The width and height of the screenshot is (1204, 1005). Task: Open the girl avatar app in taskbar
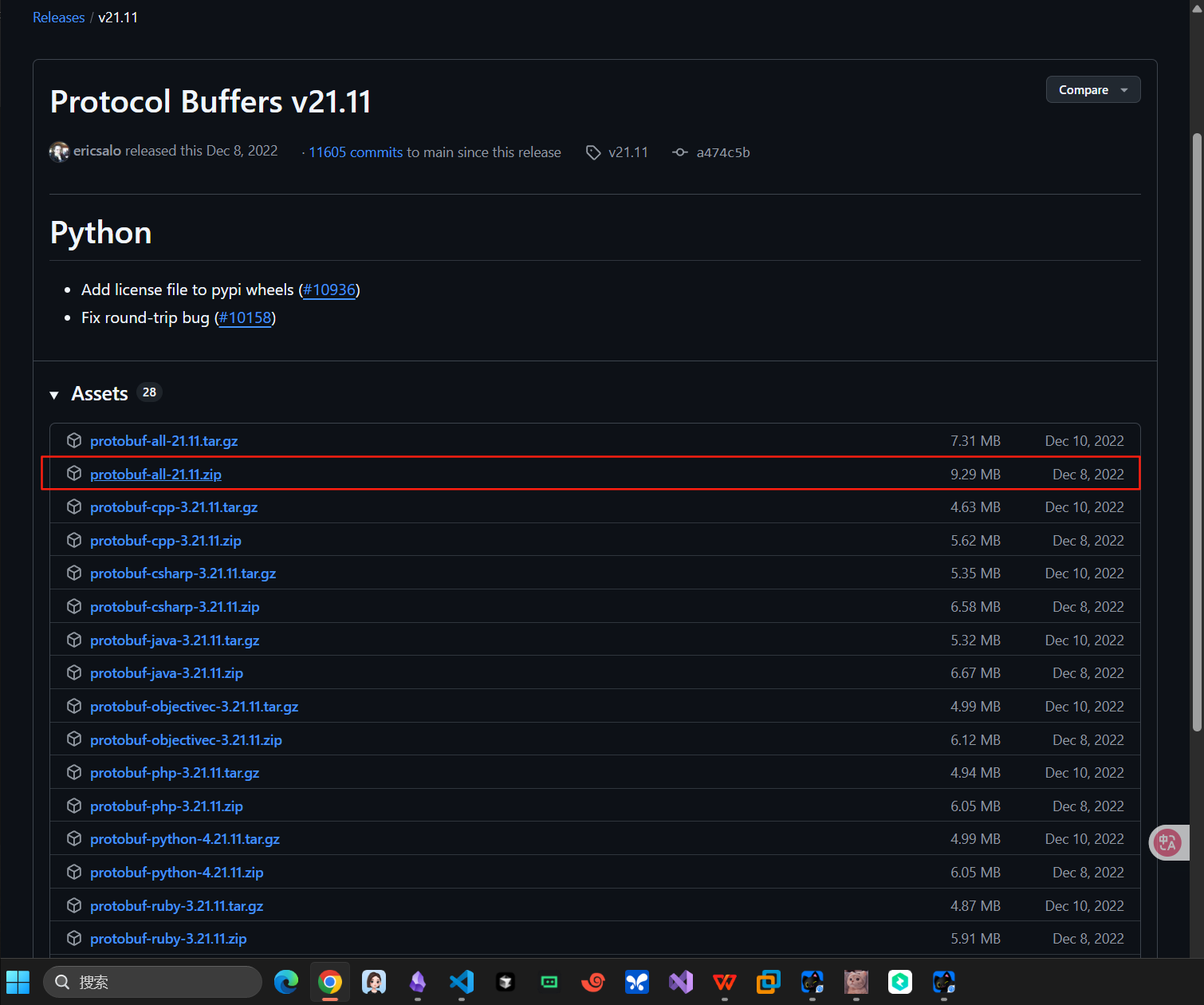pos(374,982)
